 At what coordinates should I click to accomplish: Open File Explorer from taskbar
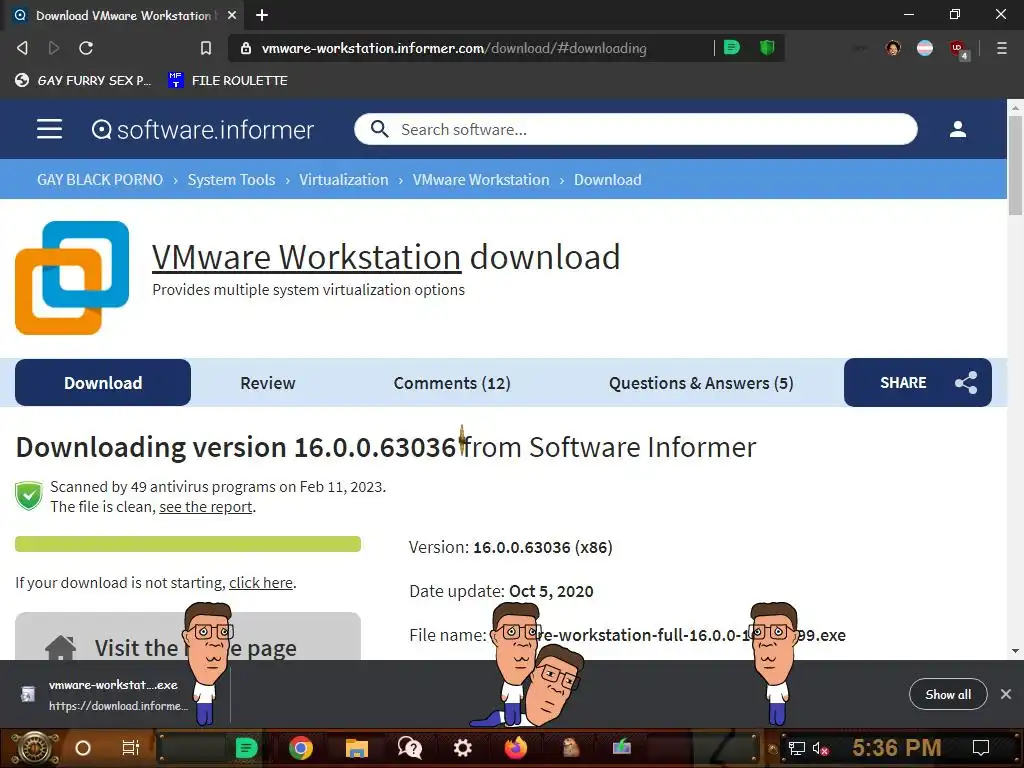[357, 748]
